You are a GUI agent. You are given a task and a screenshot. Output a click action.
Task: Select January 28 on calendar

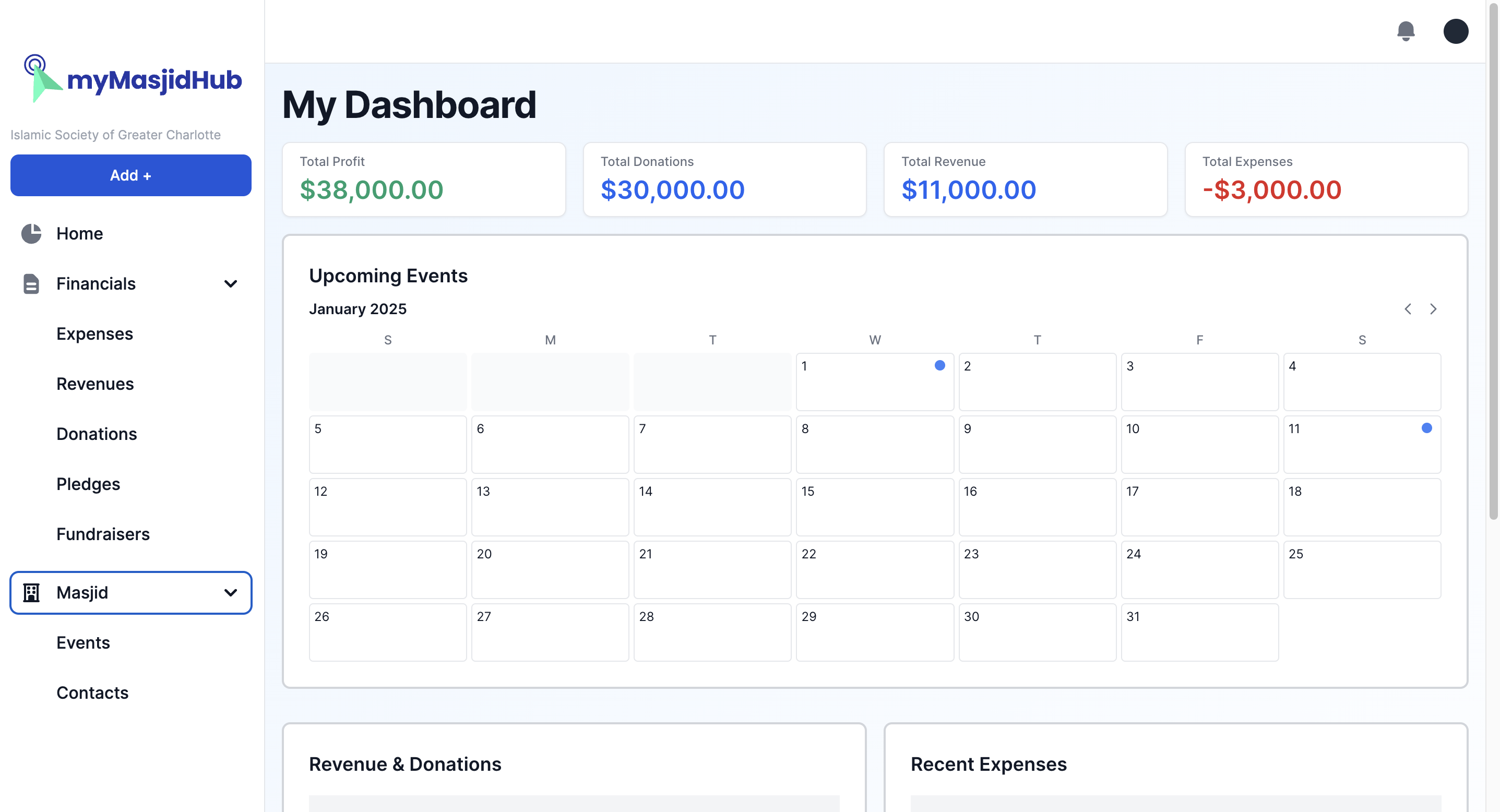712,632
